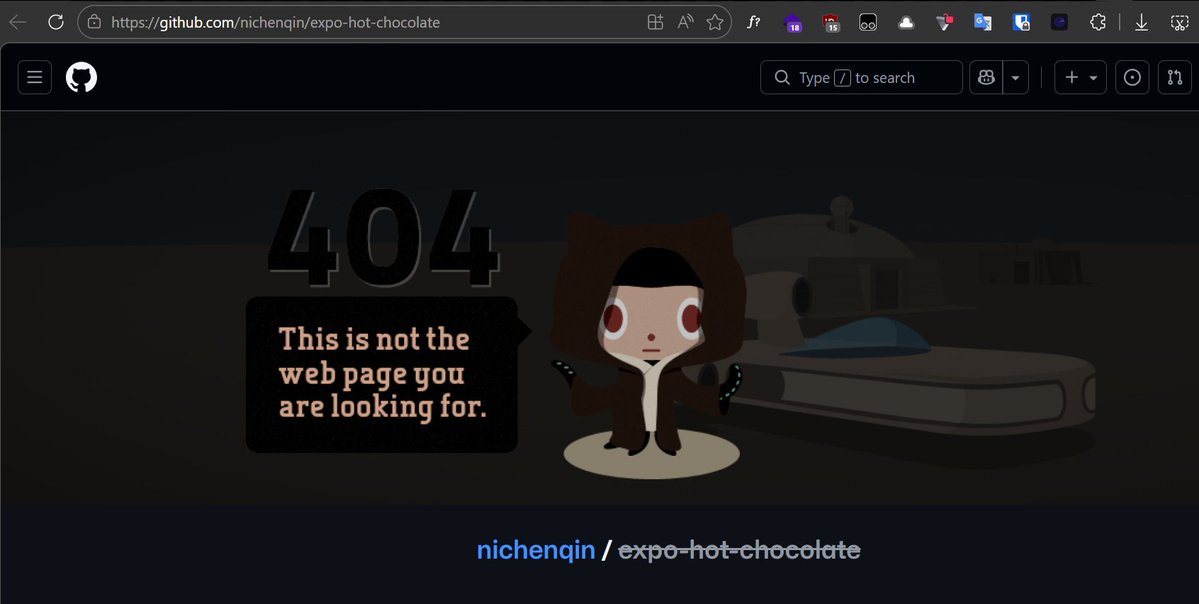Click the github.com URL in the address bar
1199x604 pixels.
(x=275, y=22)
